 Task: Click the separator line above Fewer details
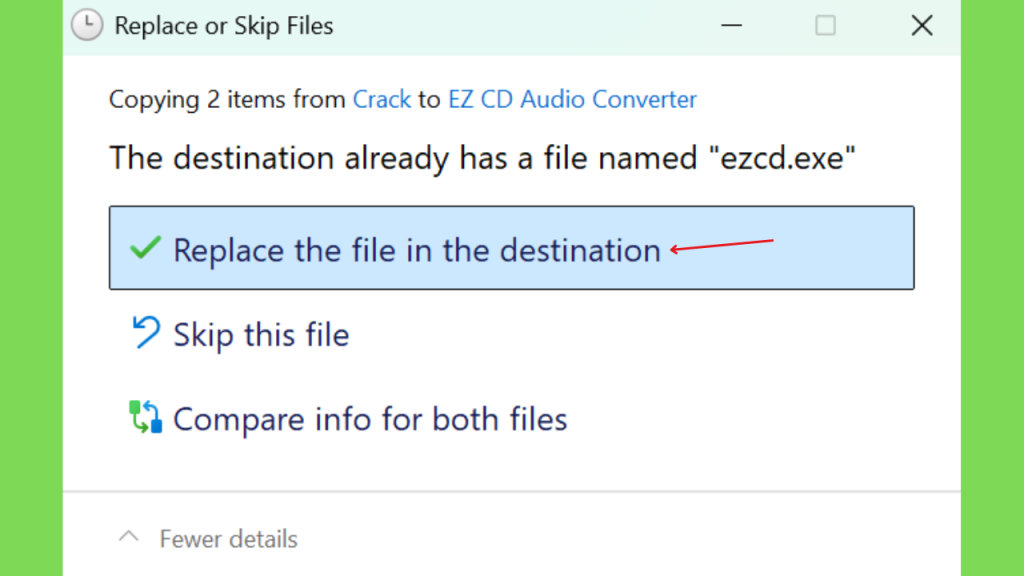pos(511,491)
